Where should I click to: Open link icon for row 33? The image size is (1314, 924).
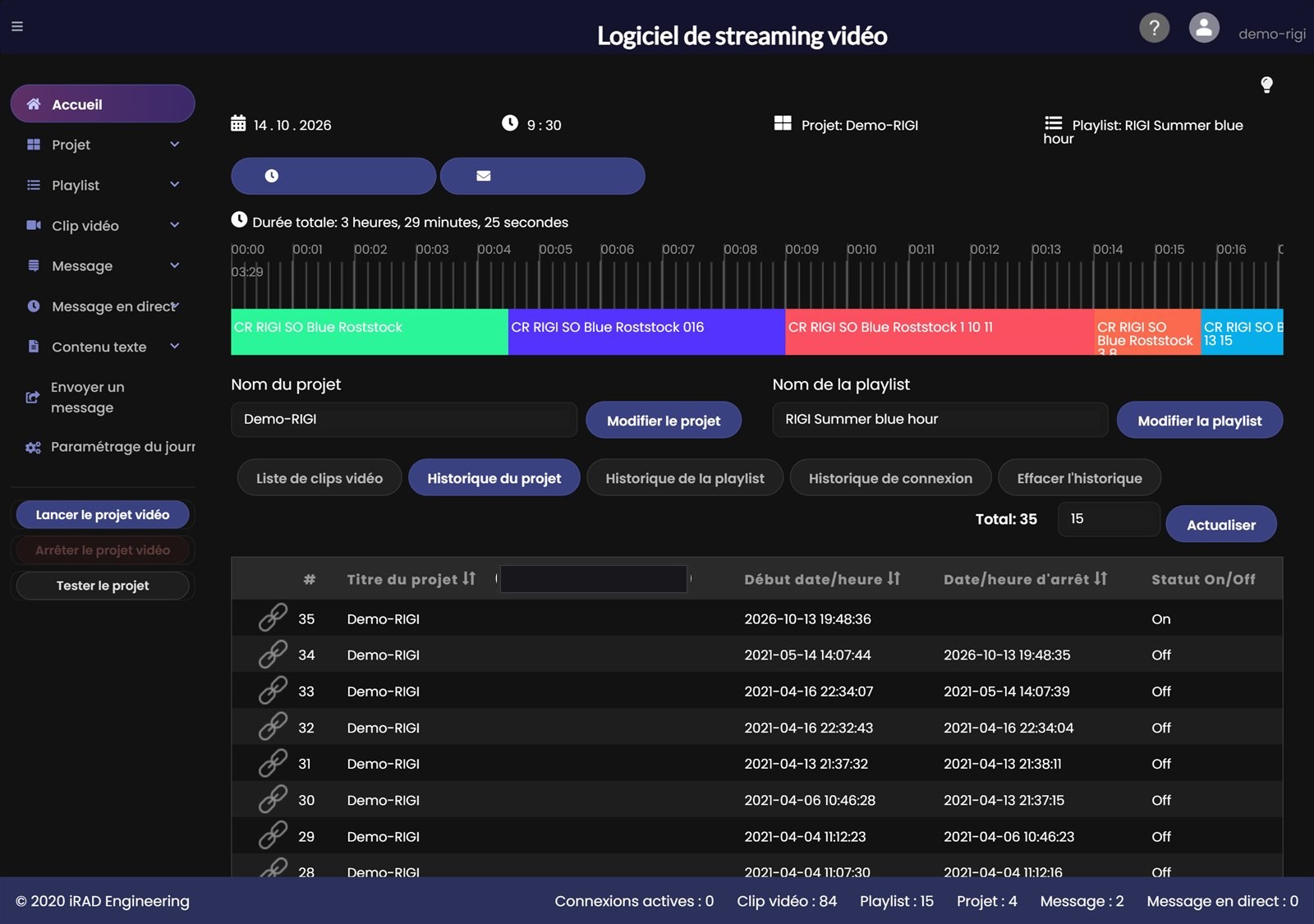point(273,690)
